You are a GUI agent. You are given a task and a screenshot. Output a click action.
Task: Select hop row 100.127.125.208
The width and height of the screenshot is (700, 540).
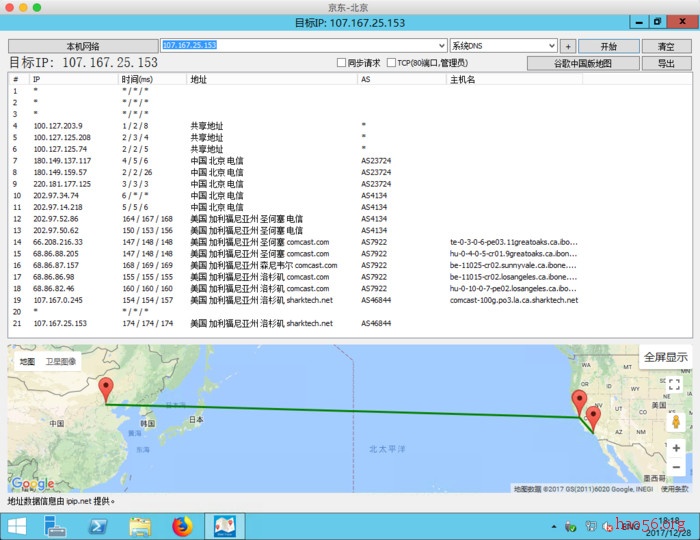tap(350, 137)
